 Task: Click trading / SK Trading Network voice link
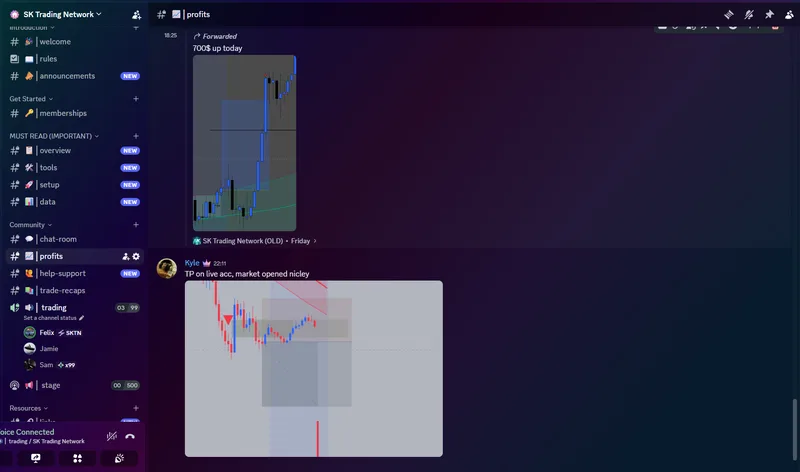tap(46, 441)
